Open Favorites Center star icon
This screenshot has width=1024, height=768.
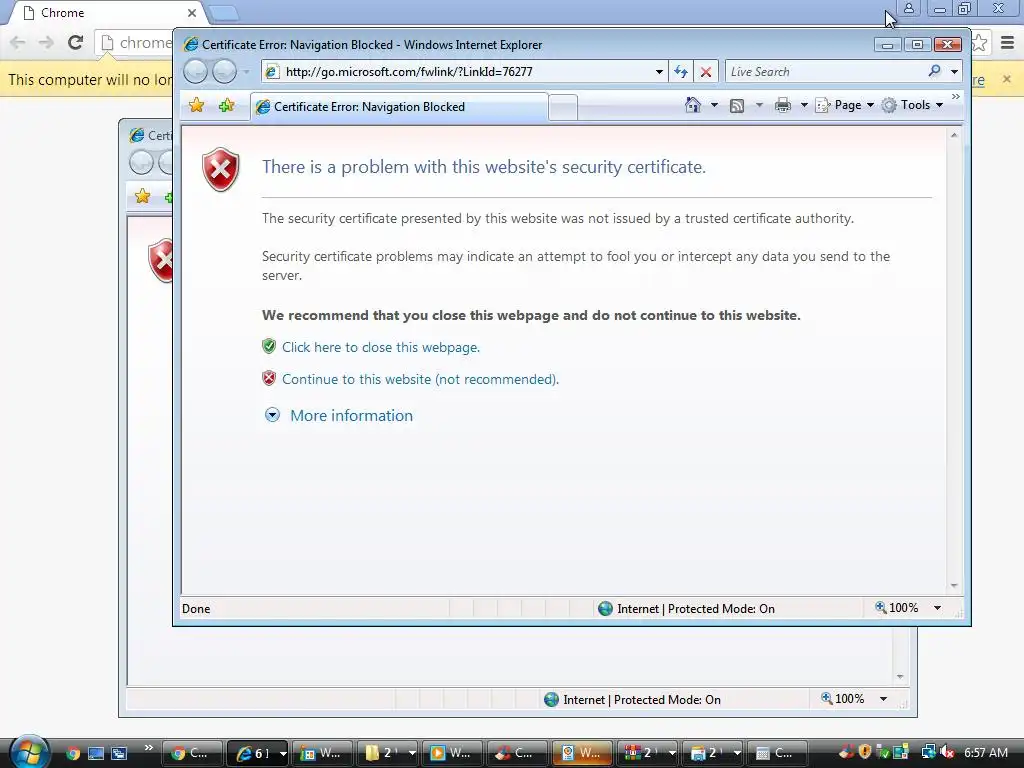click(x=197, y=105)
